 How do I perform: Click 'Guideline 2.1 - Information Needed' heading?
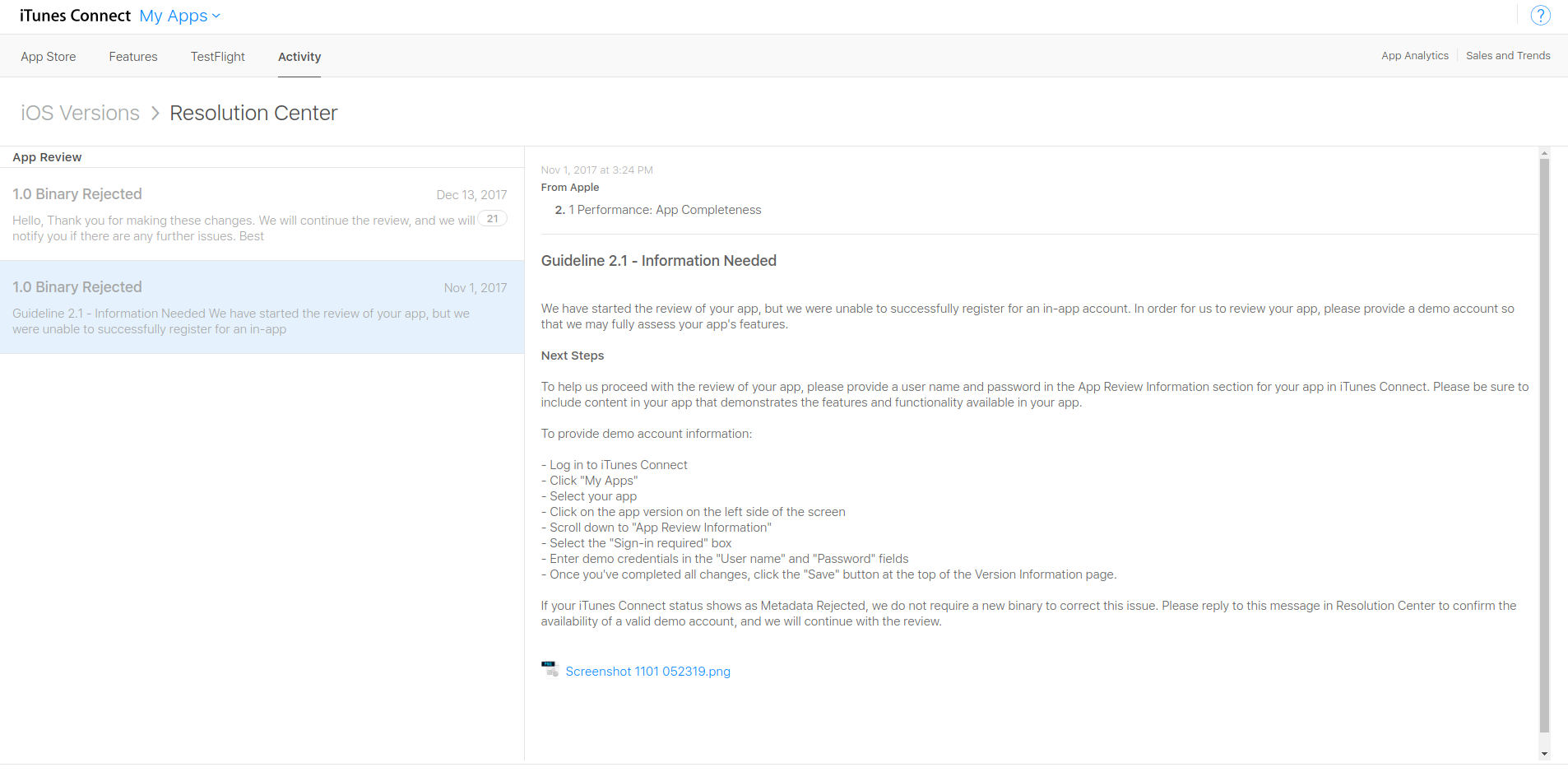click(659, 261)
